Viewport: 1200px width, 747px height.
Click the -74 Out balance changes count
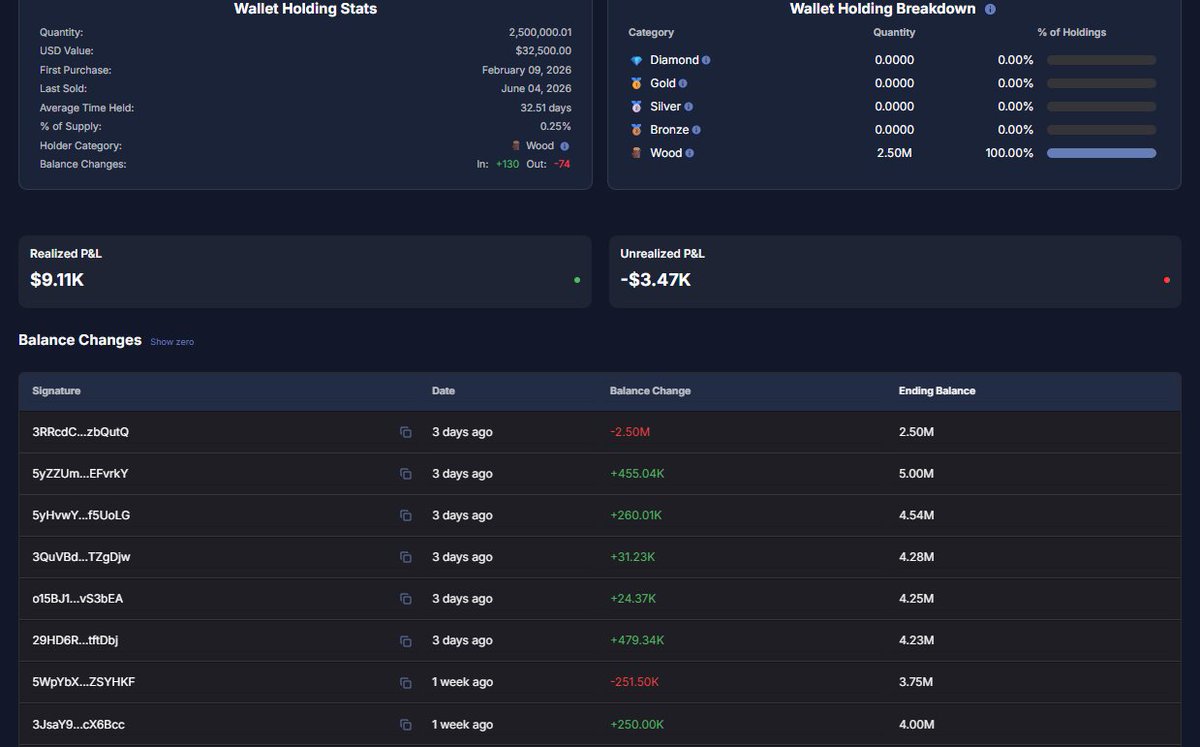coord(561,164)
